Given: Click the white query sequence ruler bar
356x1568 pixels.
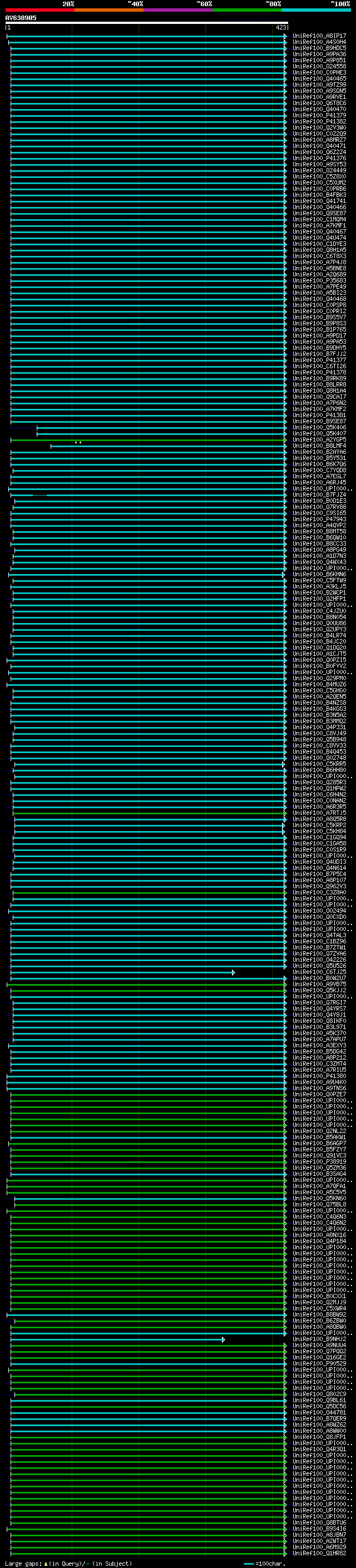Looking at the screenshot, I should pyautogui.click(x=147, y=23).
